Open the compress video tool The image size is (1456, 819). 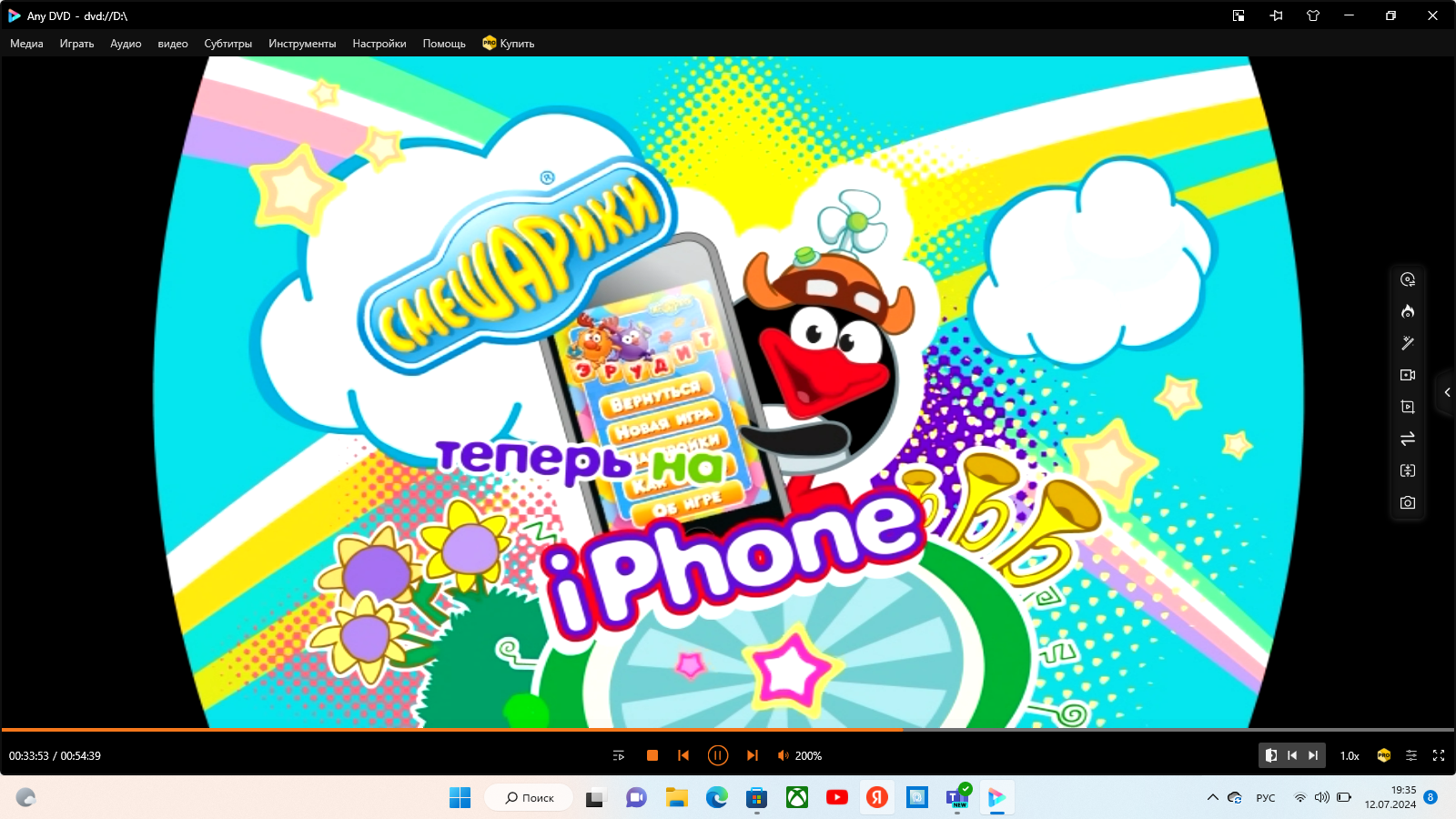tap(1408, 470)
